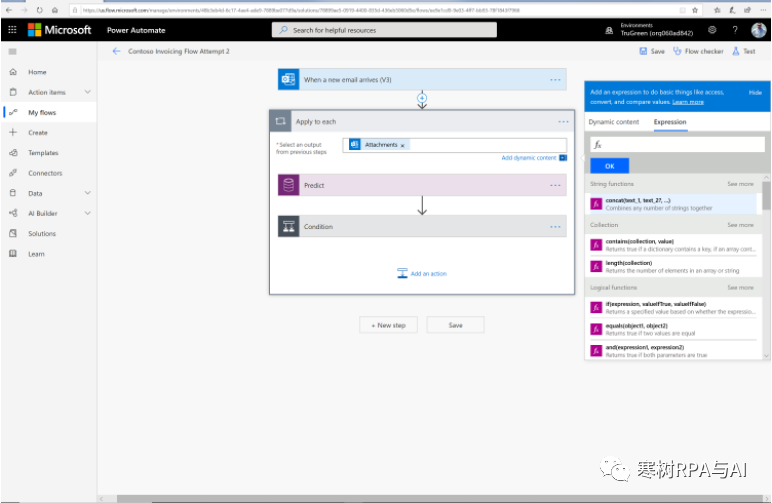Open the Learn more link
772x503 pixels.
[x=688, y=102]
